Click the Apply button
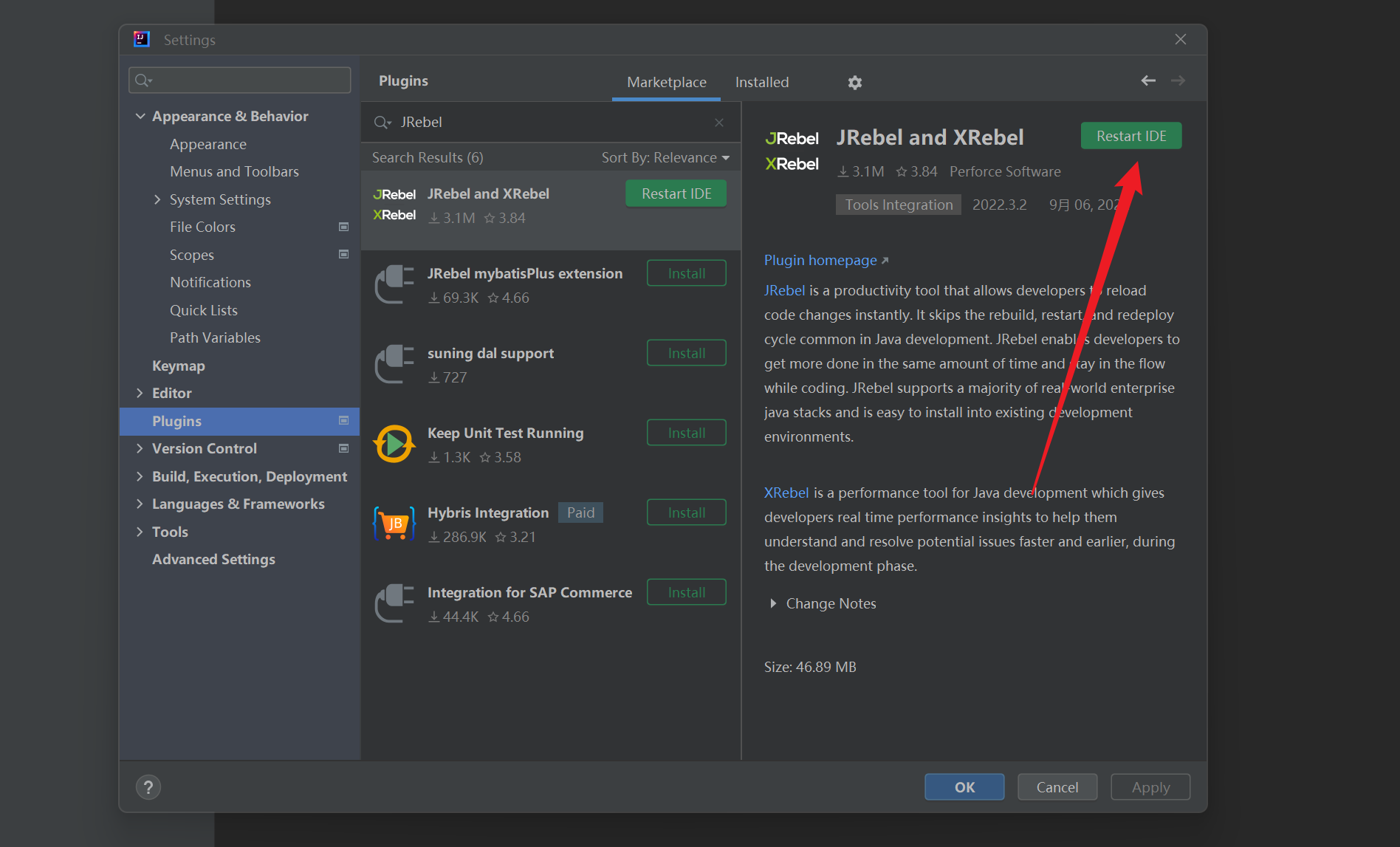 (1150, 787)
